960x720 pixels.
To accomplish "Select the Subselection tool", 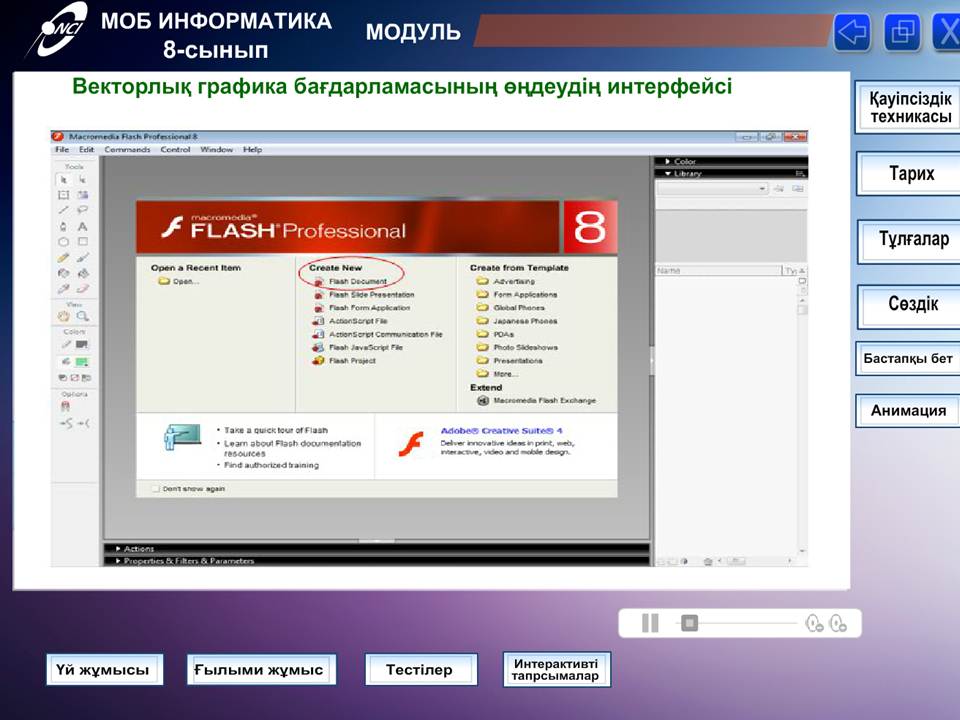I will pyautogui.click(x=83, y=180).
